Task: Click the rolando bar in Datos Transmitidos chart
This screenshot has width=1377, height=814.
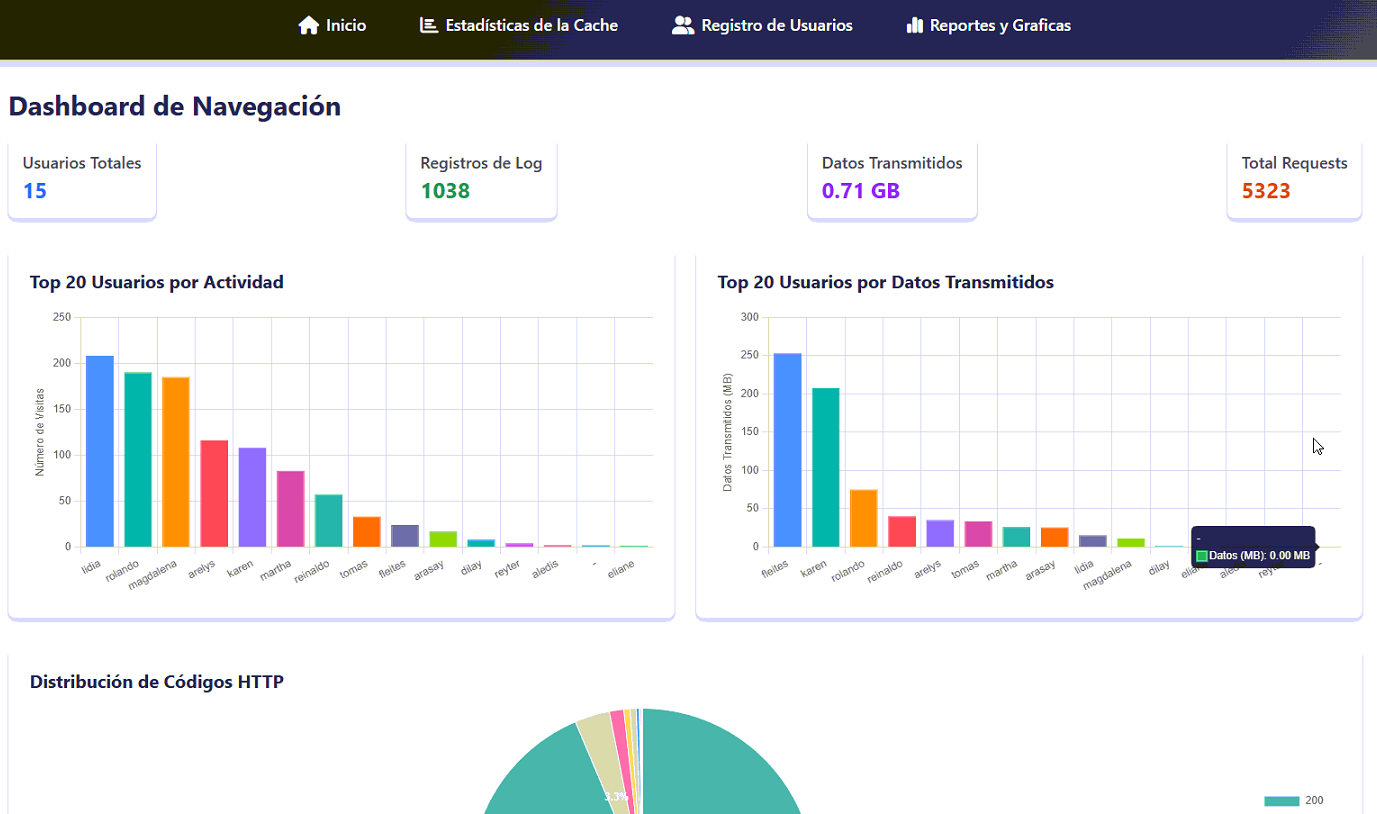Action: [864, 518]
